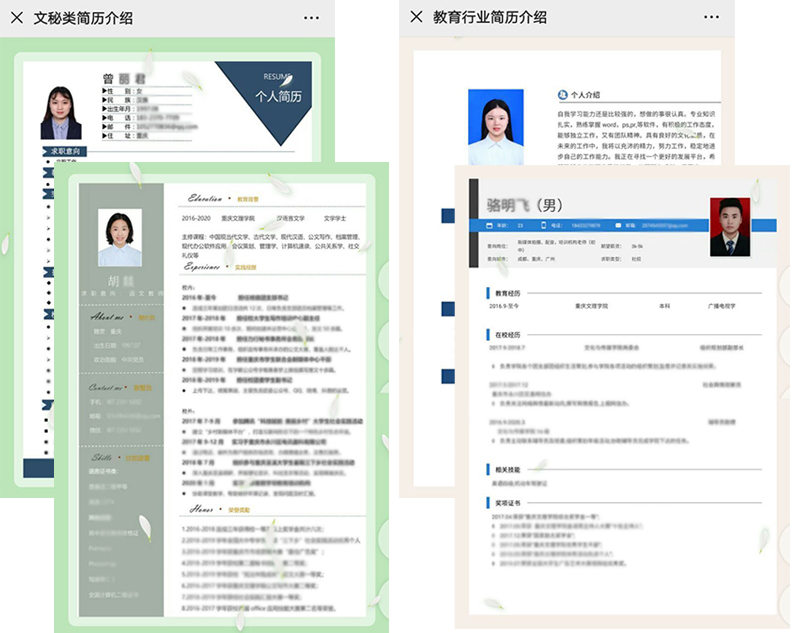Tap the 文秘类简历介绍 page title
This screenshot has height=633, width=800.
click(83, 18)
